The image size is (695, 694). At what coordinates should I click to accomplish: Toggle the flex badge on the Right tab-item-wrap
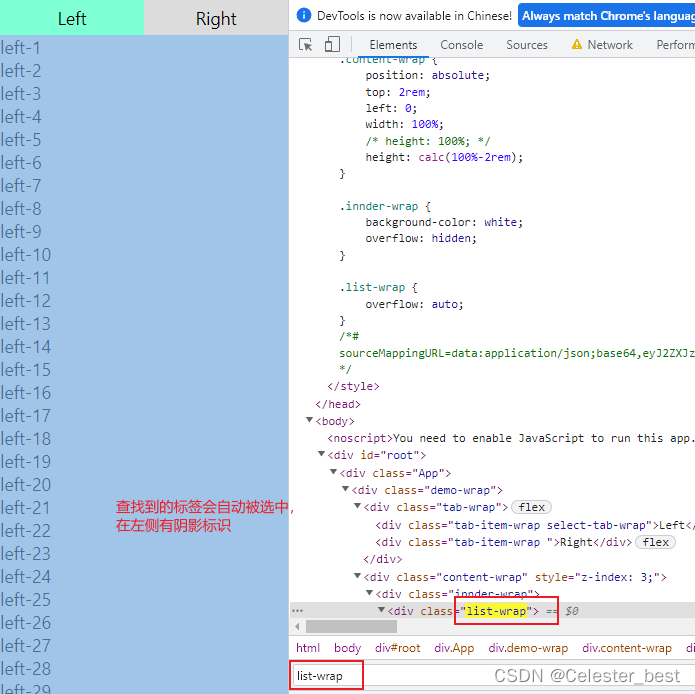pyautogui.click(x=656, y=542)
